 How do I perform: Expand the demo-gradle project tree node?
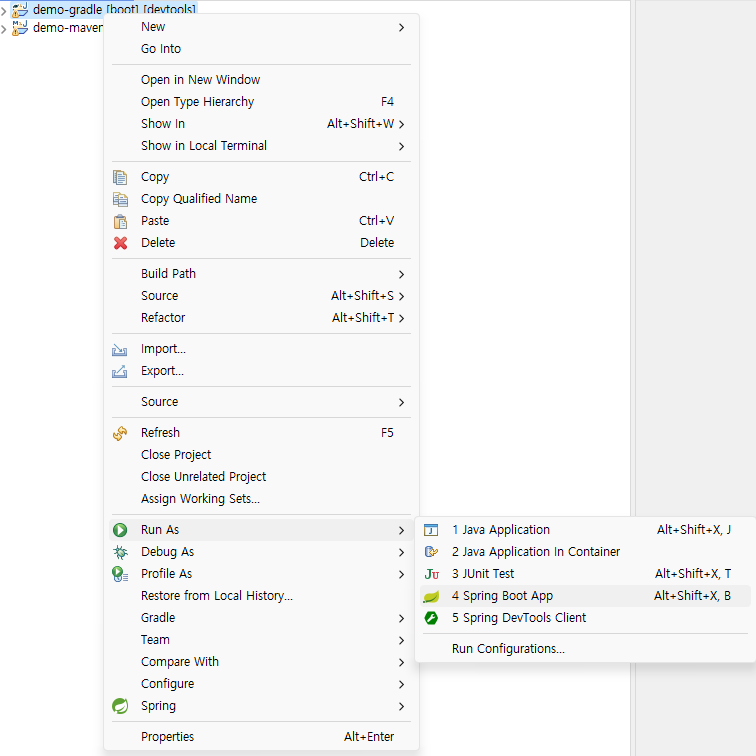pyautogui.click(x=4, y=10)
